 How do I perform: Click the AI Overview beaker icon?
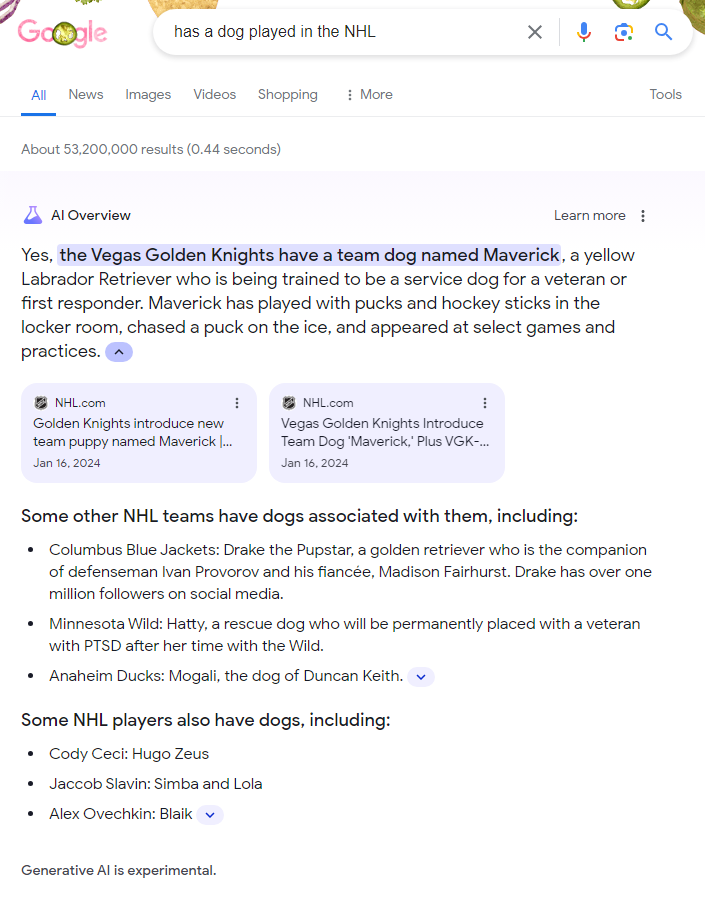coord(32,214)
